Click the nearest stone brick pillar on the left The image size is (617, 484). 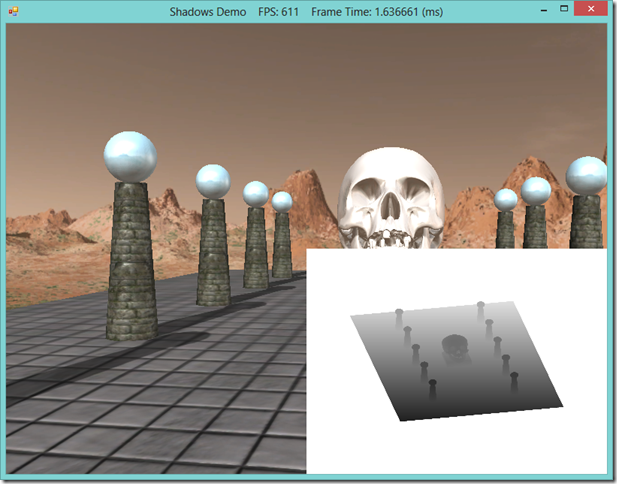(x=131, y=260)
